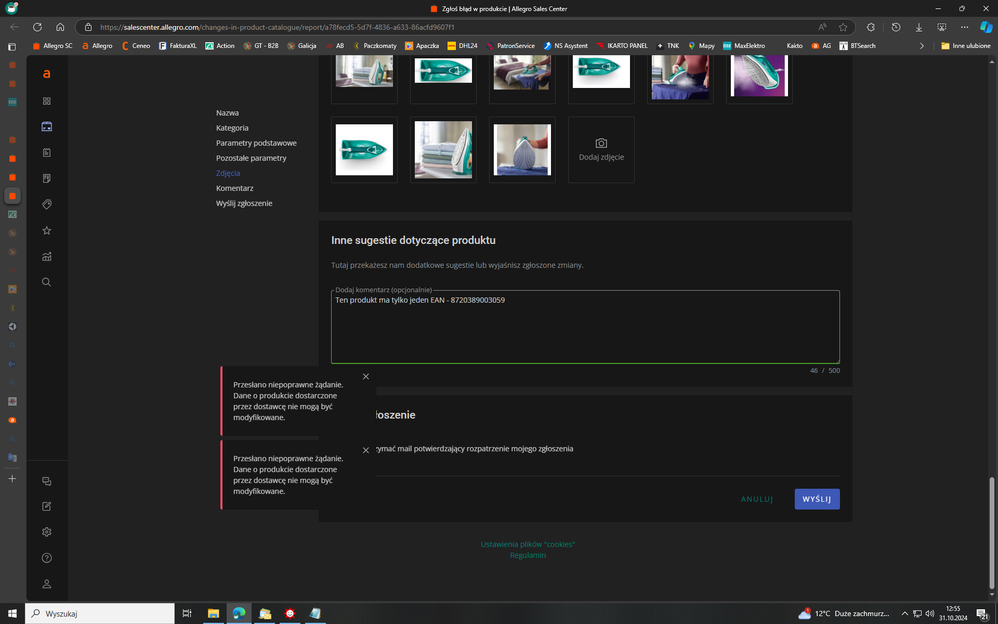Click the price tag icon in sidebar
Viewport: 998px width, 624px height.
(46, 204)
